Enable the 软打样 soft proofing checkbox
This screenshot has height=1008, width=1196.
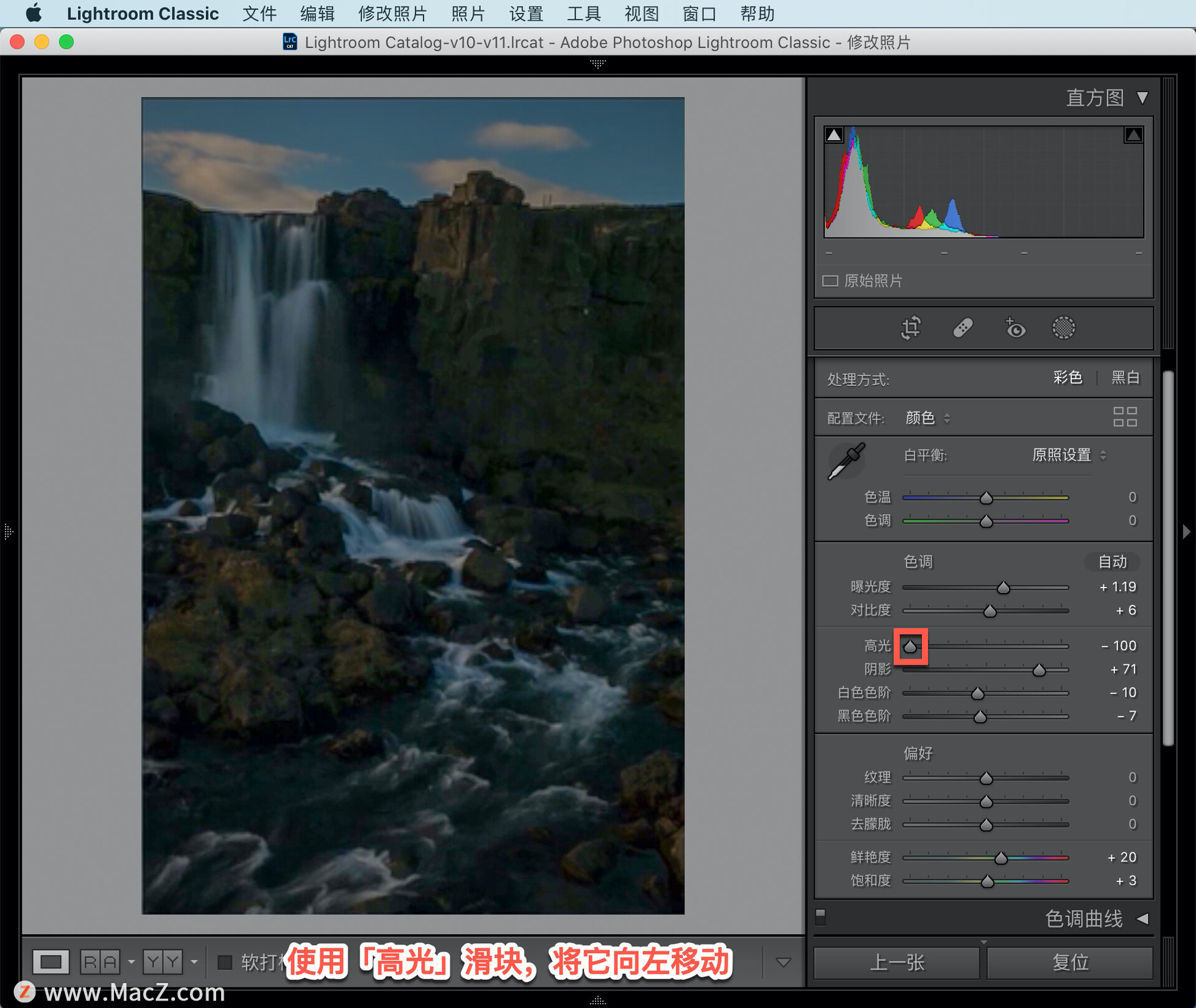tap(225, 962)
